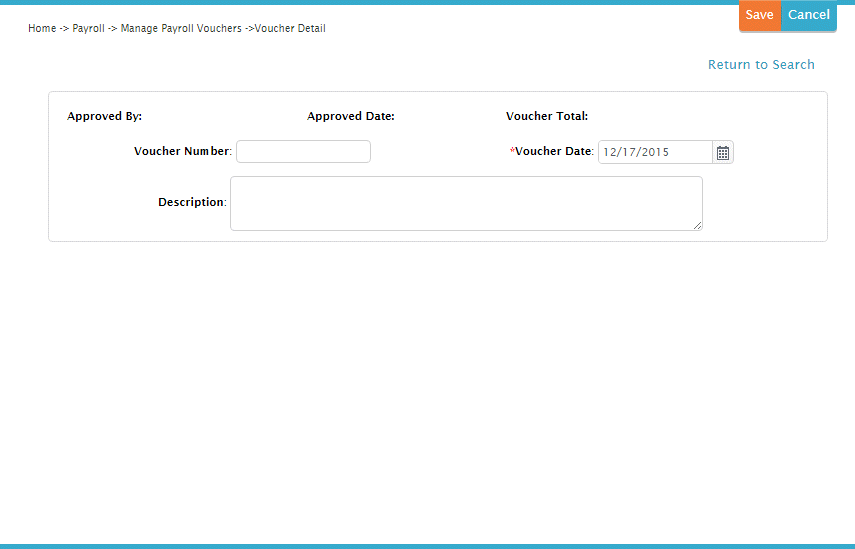
Task: Click the Voucher Detail breadcrumb text
Action: pos(290,28)
